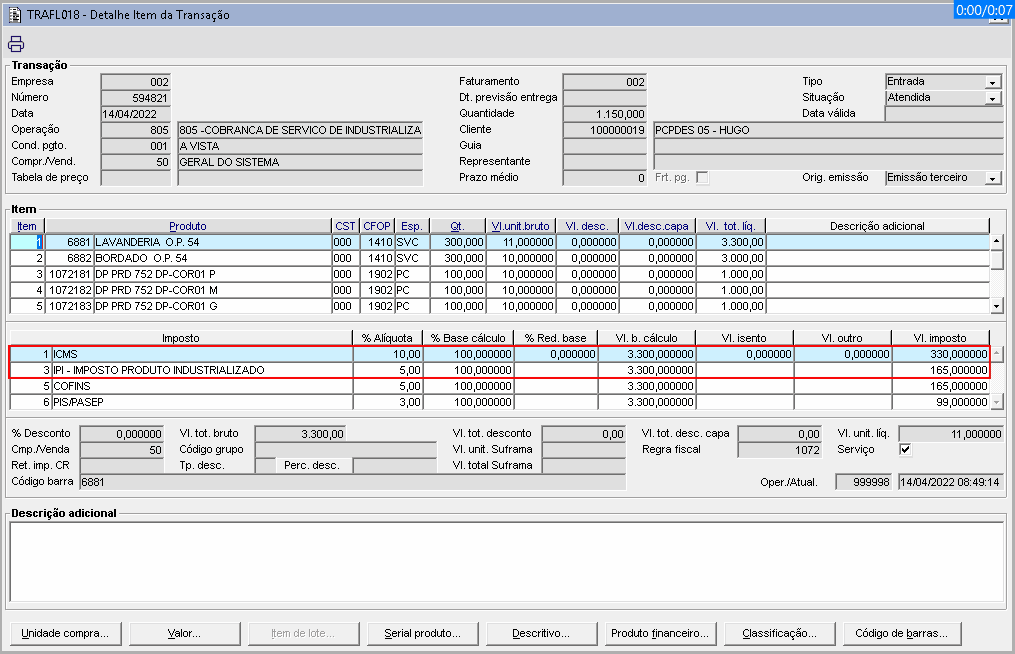Click the Cliente code field 100000019
This screenshot has width=1015, height=654.
pyautogui.click(x=605, y=130)
